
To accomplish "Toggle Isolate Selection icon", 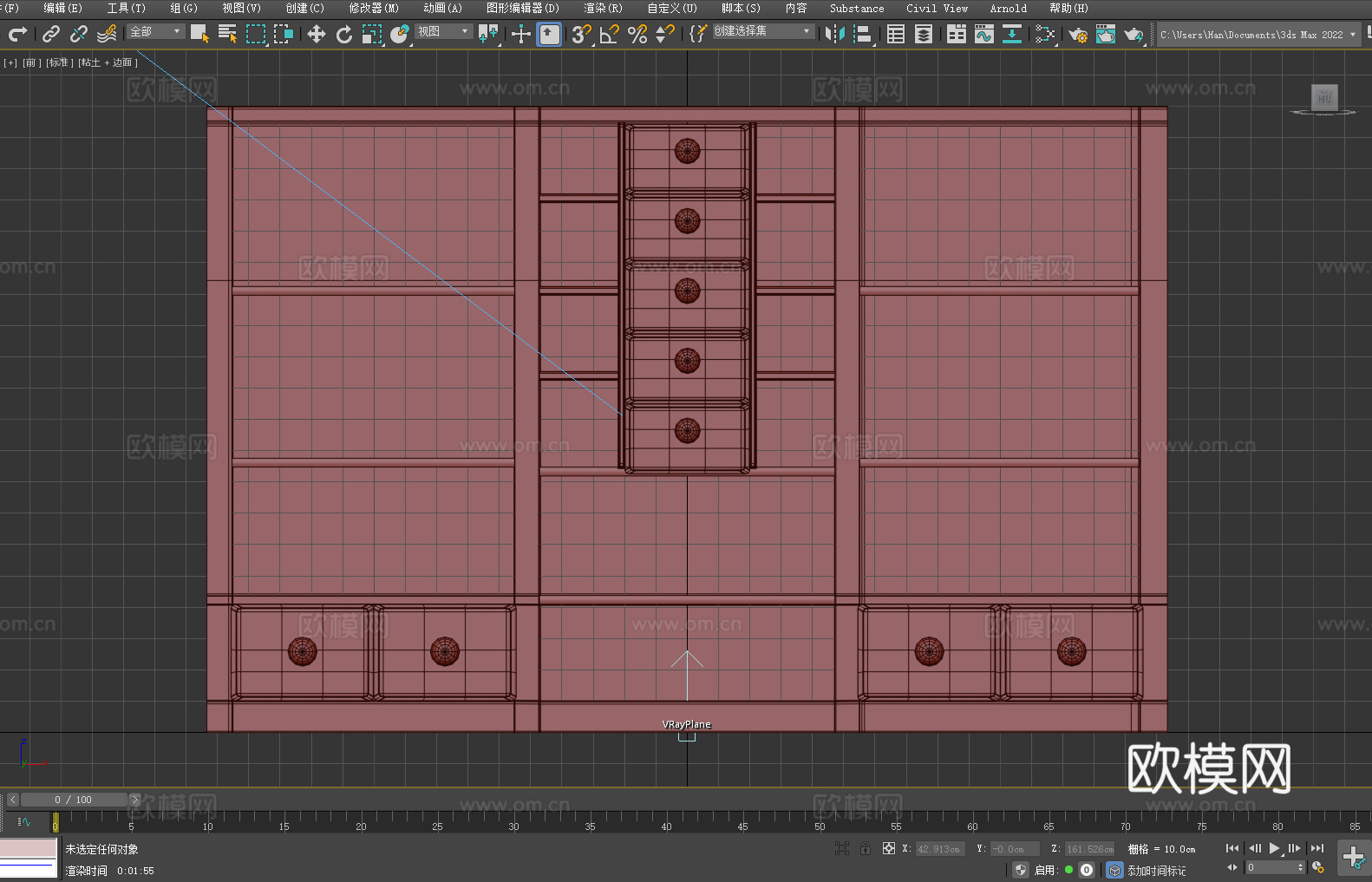I will pyautogui.click(x=842, y=849).
